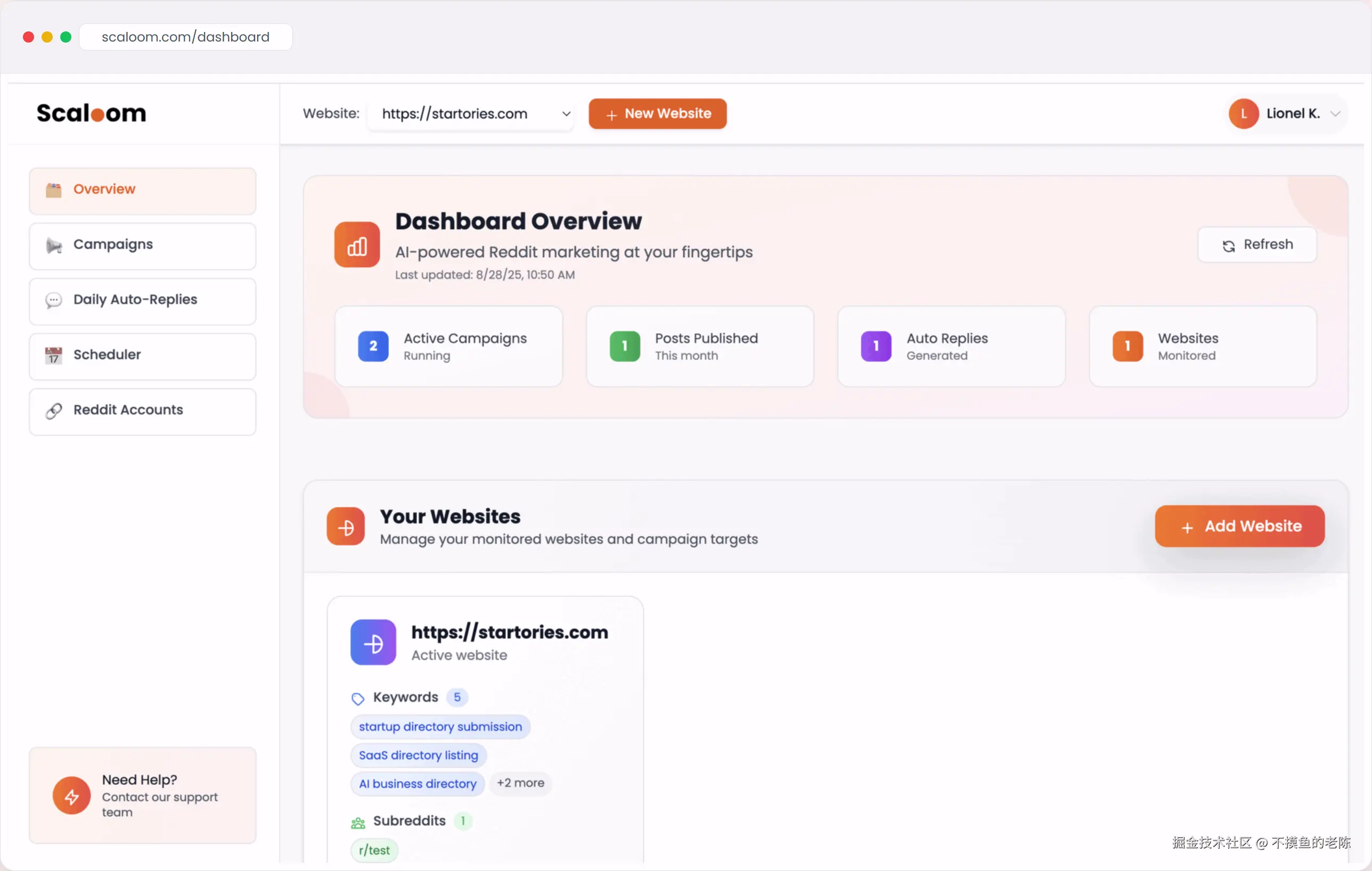Click the Subreddits people icon
The image size is (1372, 871).
(x=357, y=822)
